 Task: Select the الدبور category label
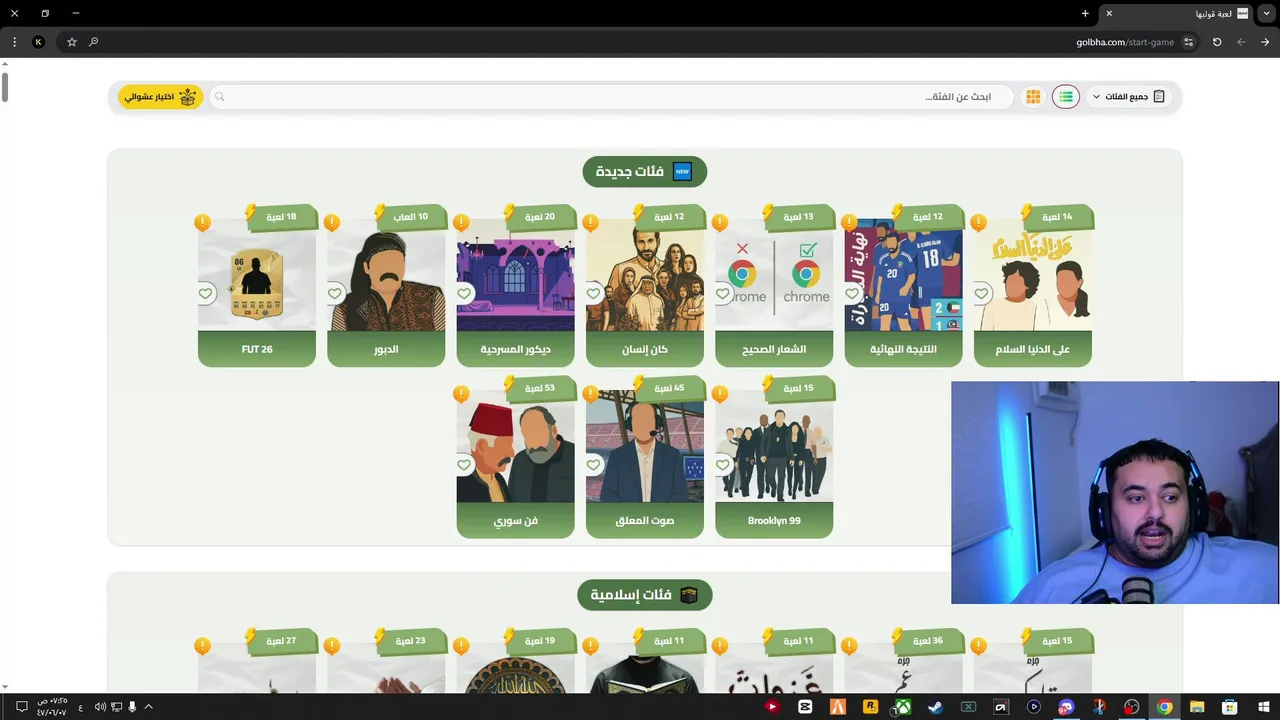[386, 349]
